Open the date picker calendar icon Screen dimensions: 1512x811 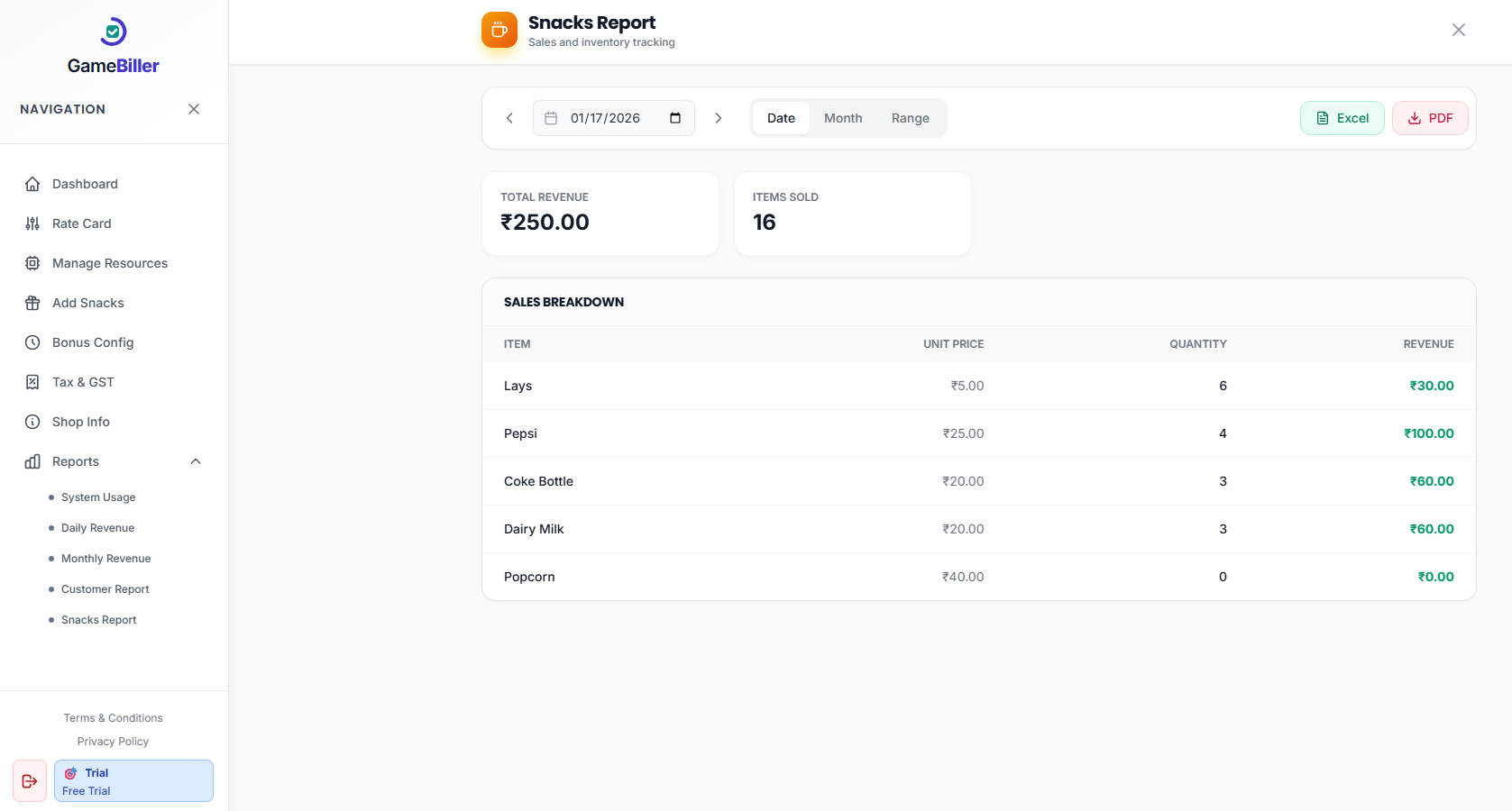pos(675,118)
